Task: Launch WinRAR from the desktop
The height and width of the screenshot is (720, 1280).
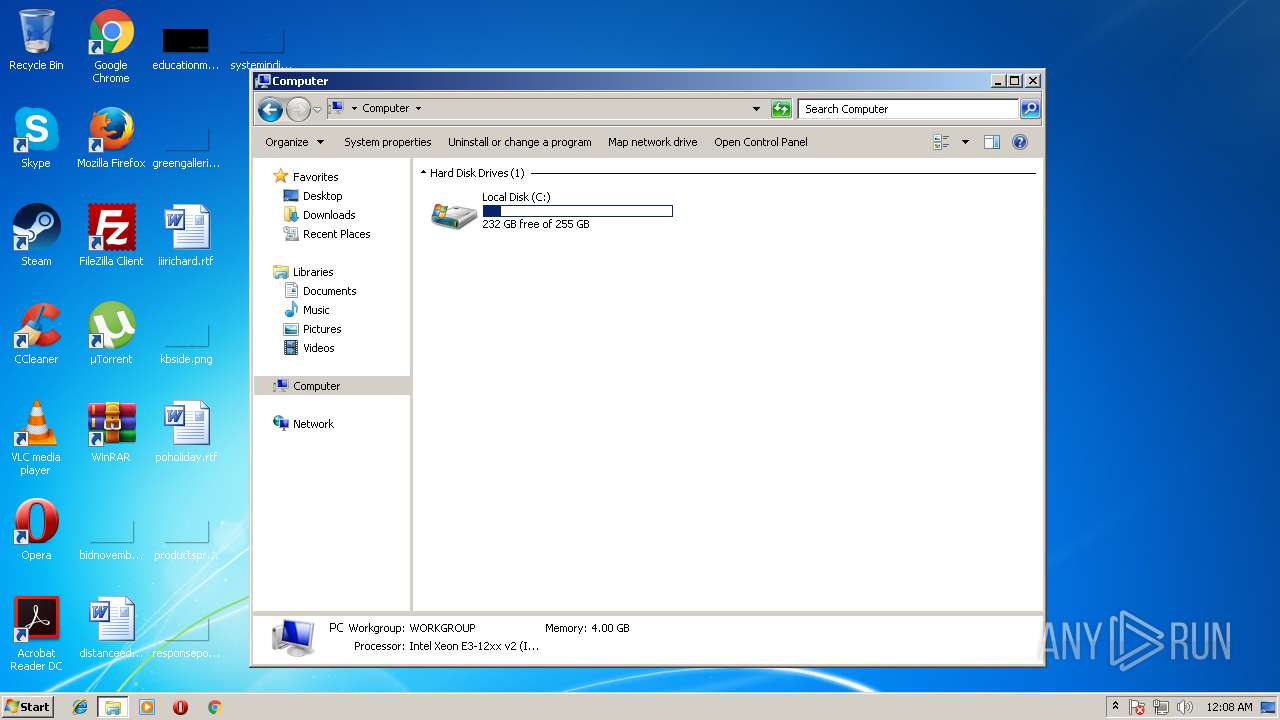Action: click(111, 432)
